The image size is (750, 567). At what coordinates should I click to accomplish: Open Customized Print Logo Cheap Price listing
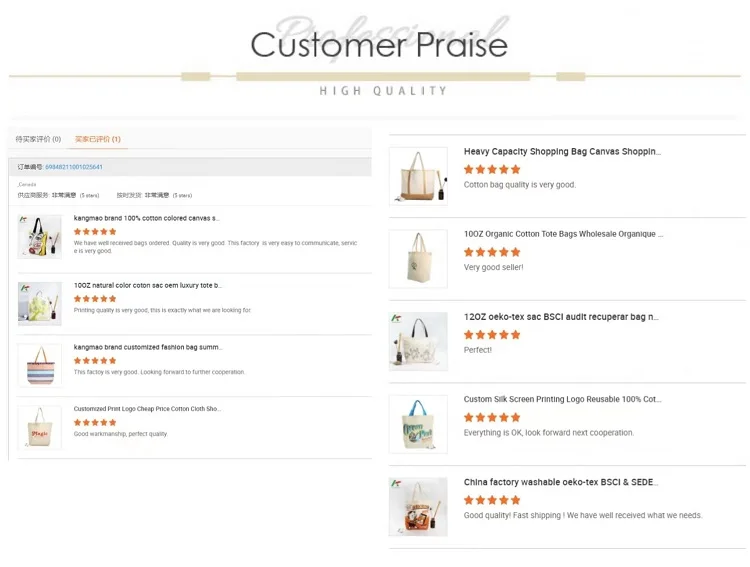point(147,409)
